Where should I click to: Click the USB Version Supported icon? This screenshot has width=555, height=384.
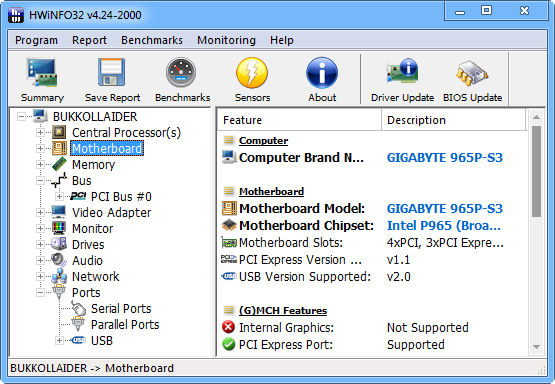tap(229, 276)
